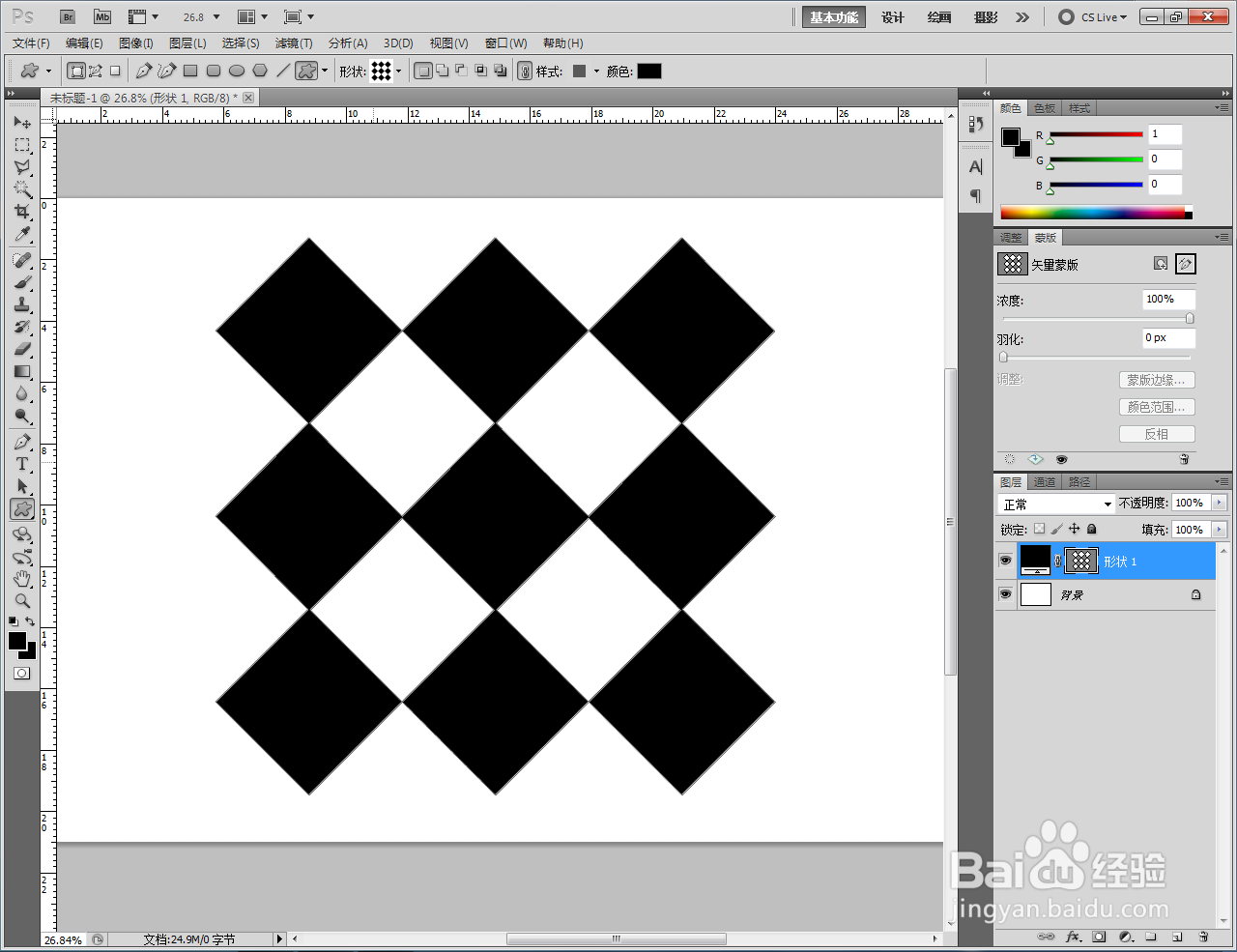Select the Eyedropper tool
This screenshot has height=952, width=1237.
22,235
